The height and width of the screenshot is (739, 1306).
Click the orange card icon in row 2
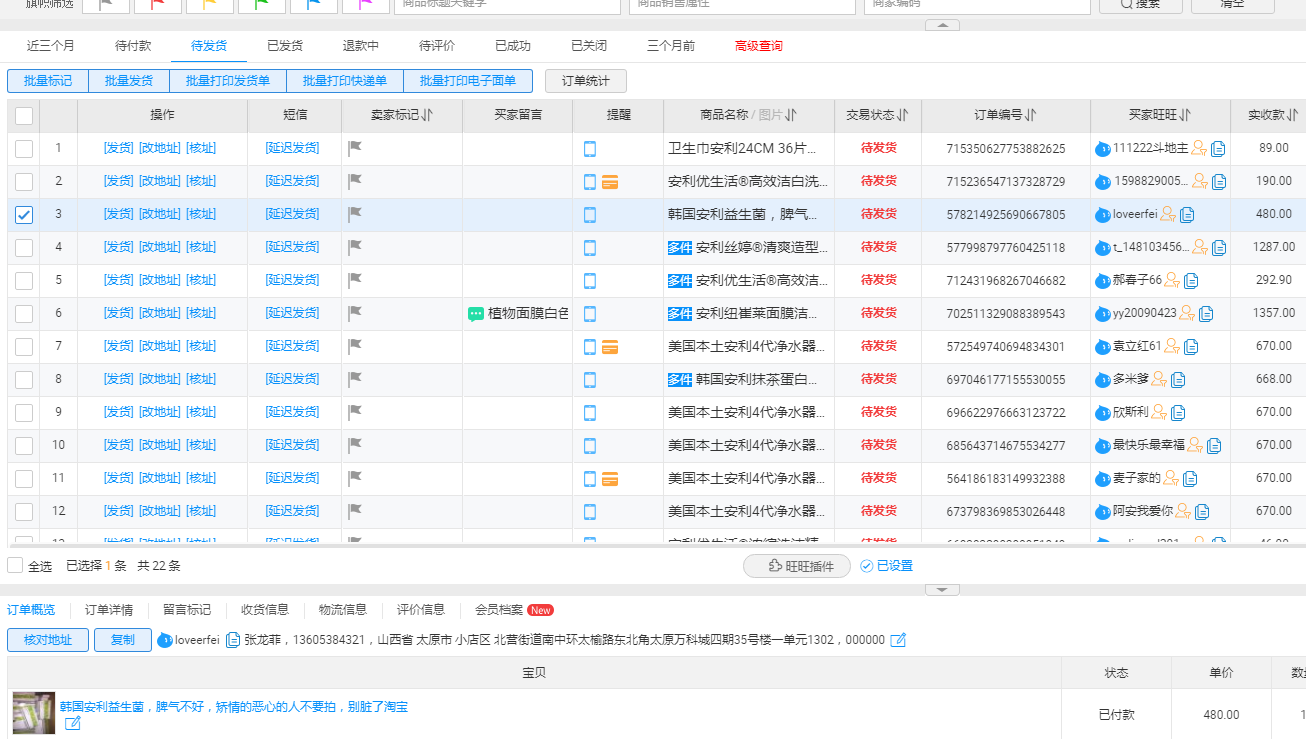(610, 182)
